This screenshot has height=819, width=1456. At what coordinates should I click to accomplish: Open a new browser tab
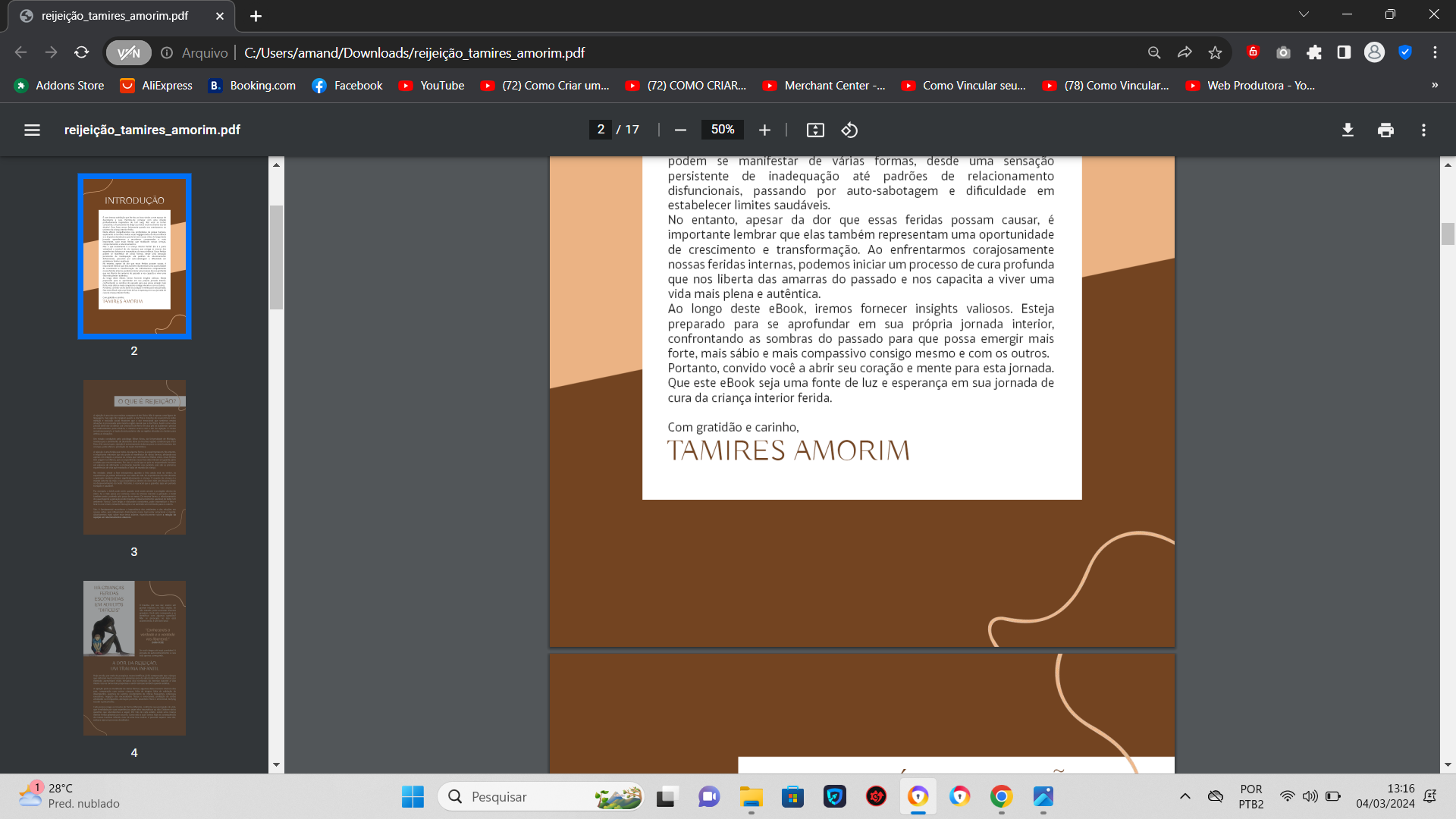[256, 16]
